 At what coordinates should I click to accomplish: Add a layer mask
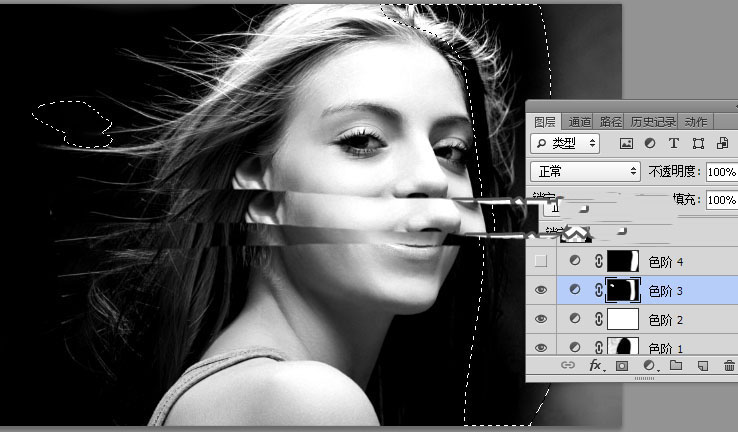[x=622, y=366]
